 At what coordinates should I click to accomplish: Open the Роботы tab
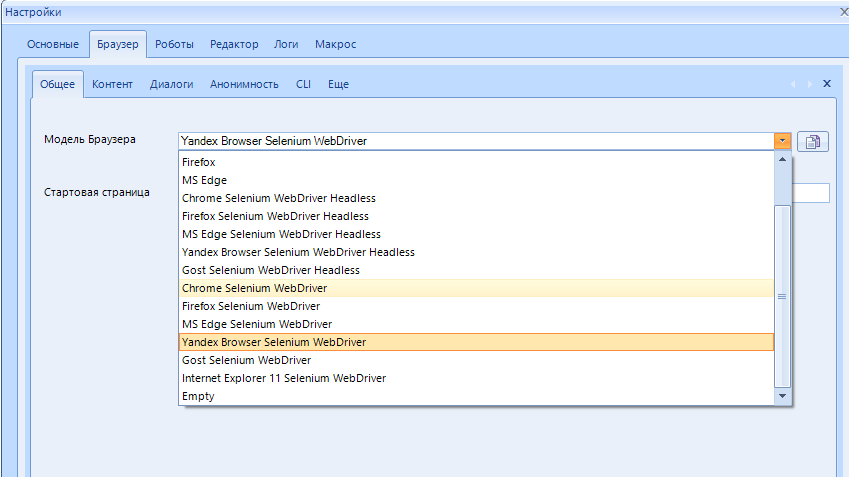pyautogui.click(x=175, y=45)
